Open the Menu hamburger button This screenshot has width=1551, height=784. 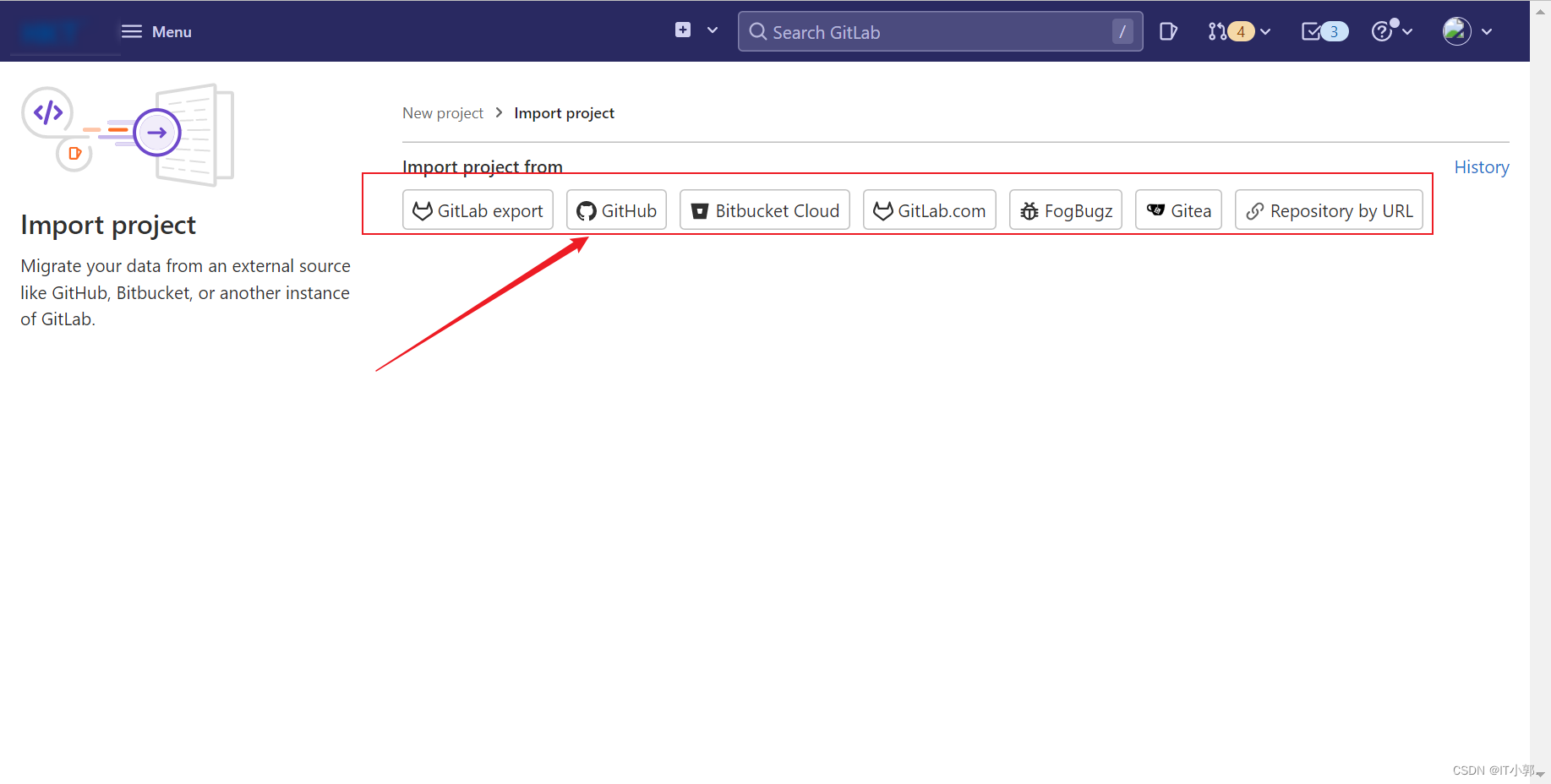coord(156,31)
